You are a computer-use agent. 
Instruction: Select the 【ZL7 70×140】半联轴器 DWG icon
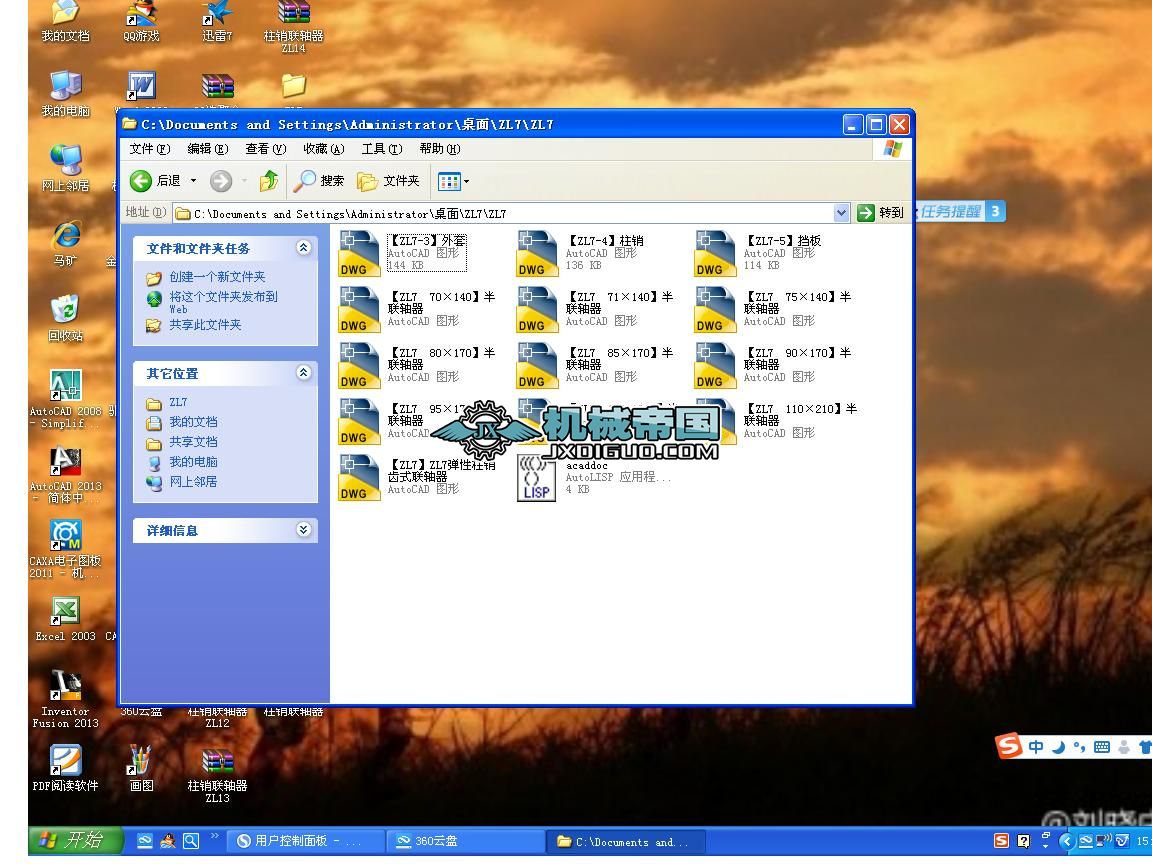tap(359, 309)
